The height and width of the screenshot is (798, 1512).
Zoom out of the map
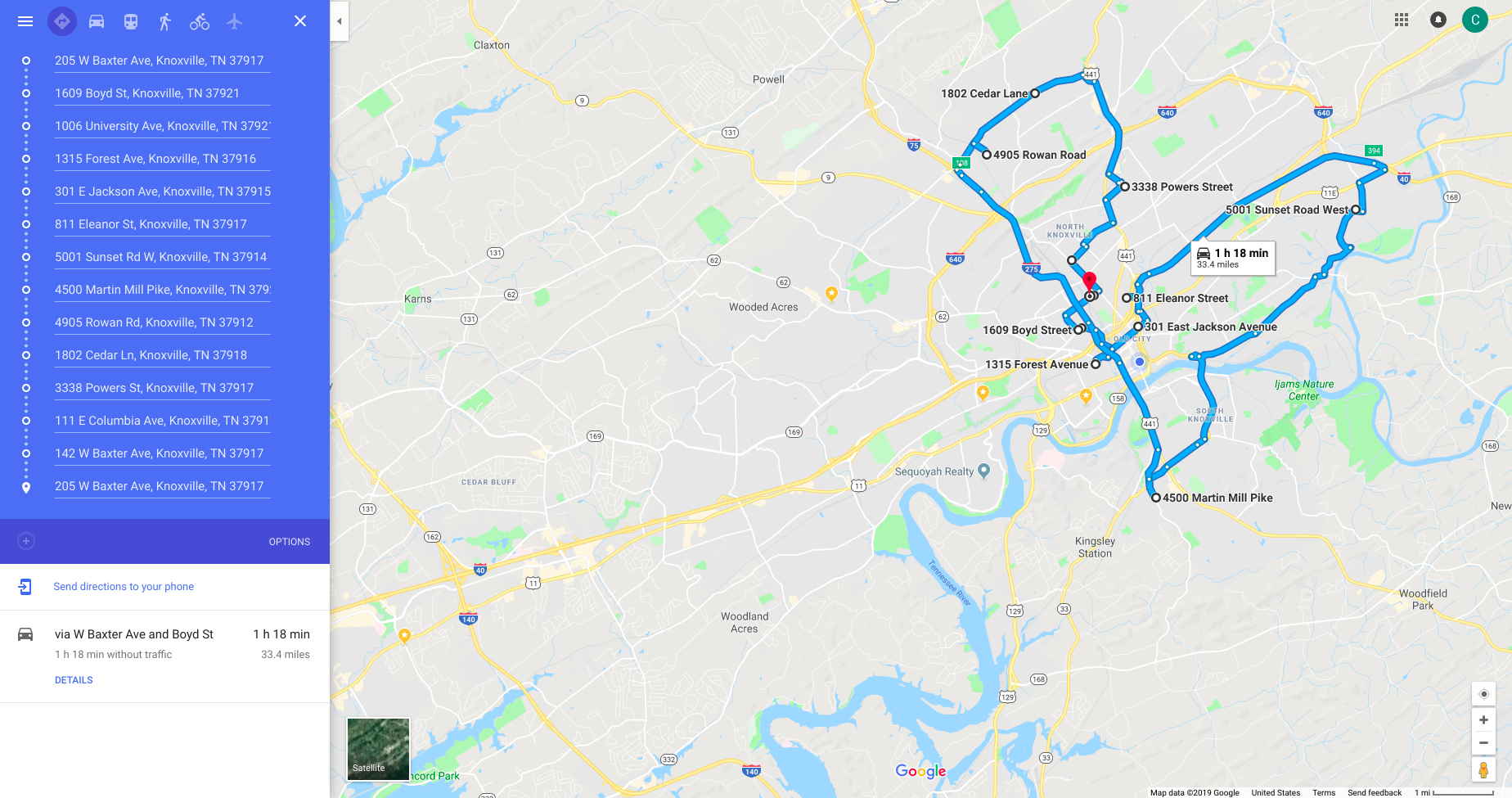1483,743
